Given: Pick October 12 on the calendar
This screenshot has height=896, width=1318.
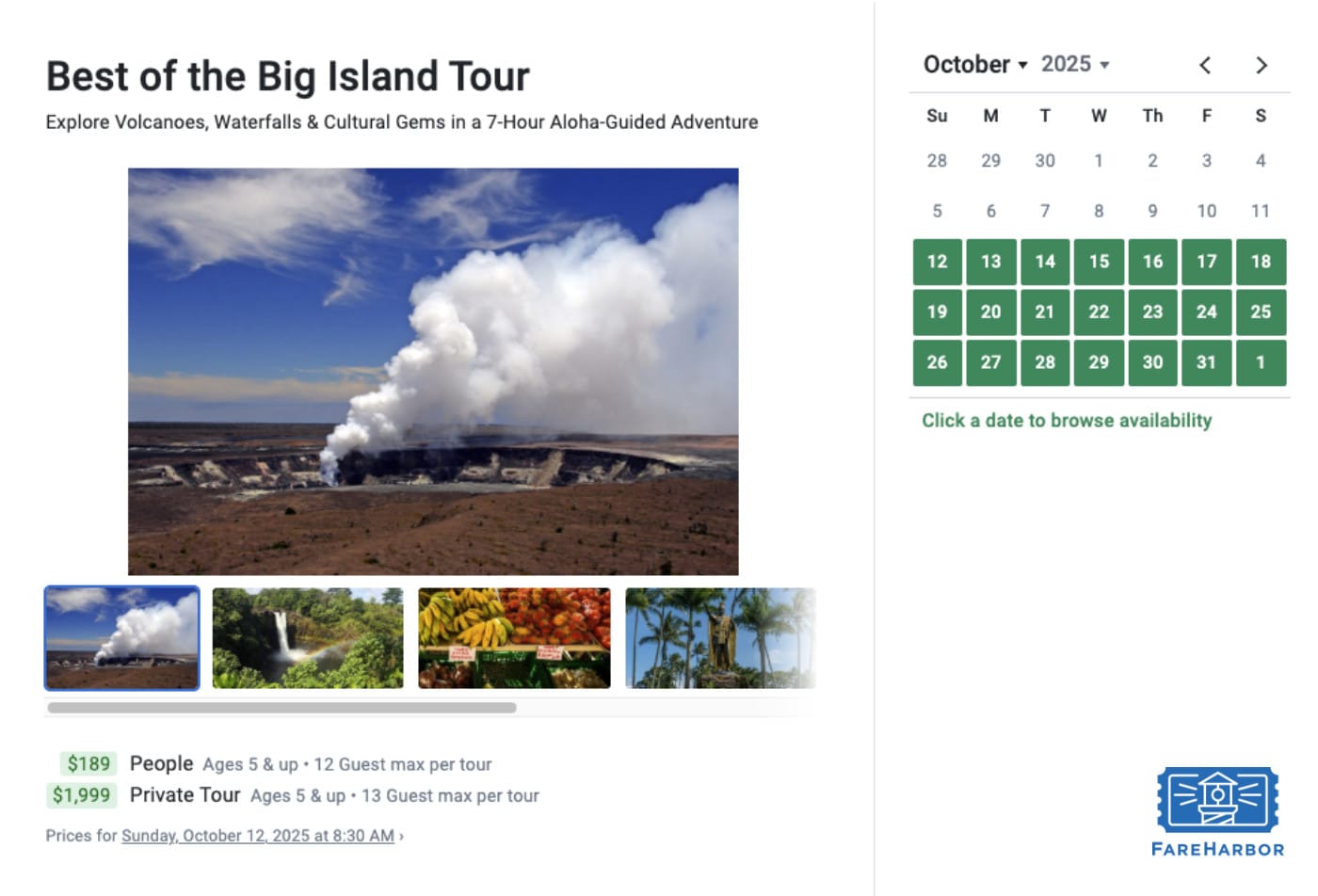Looking at the screenshot, I should point(937,262).
